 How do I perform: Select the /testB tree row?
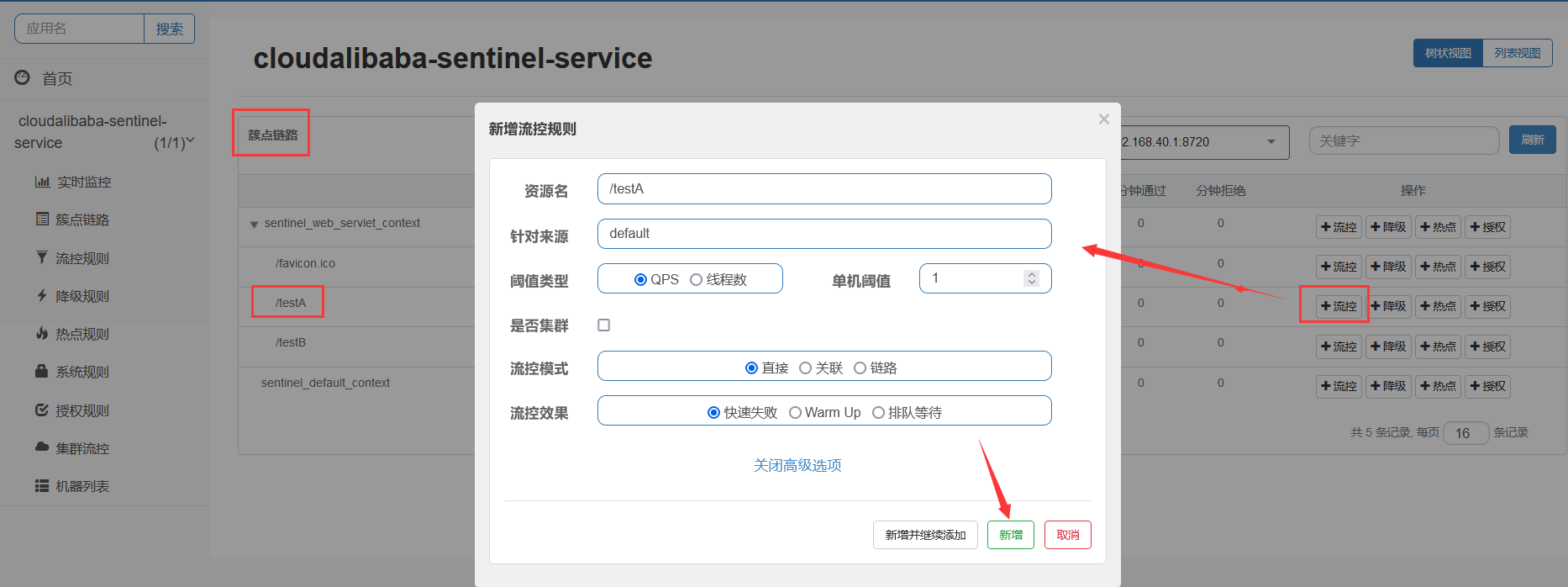point(291,342)
